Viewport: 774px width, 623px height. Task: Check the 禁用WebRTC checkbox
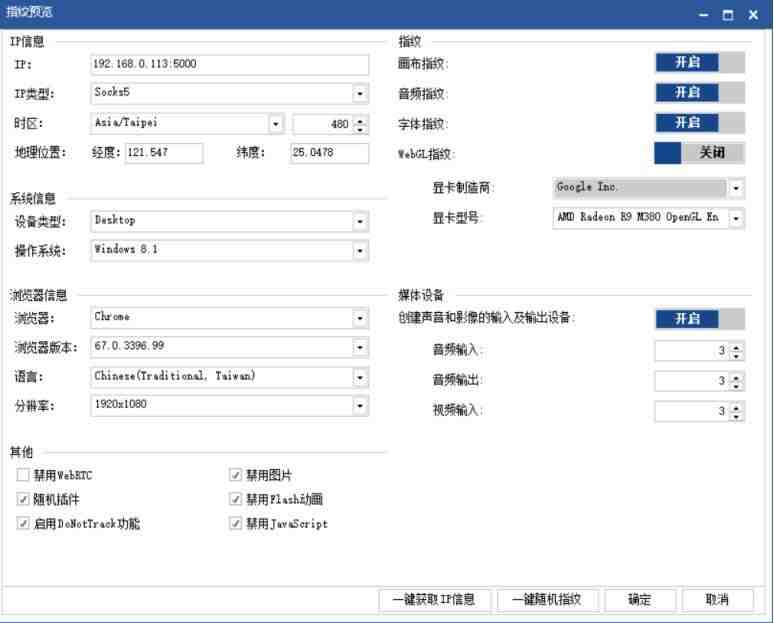23,475
